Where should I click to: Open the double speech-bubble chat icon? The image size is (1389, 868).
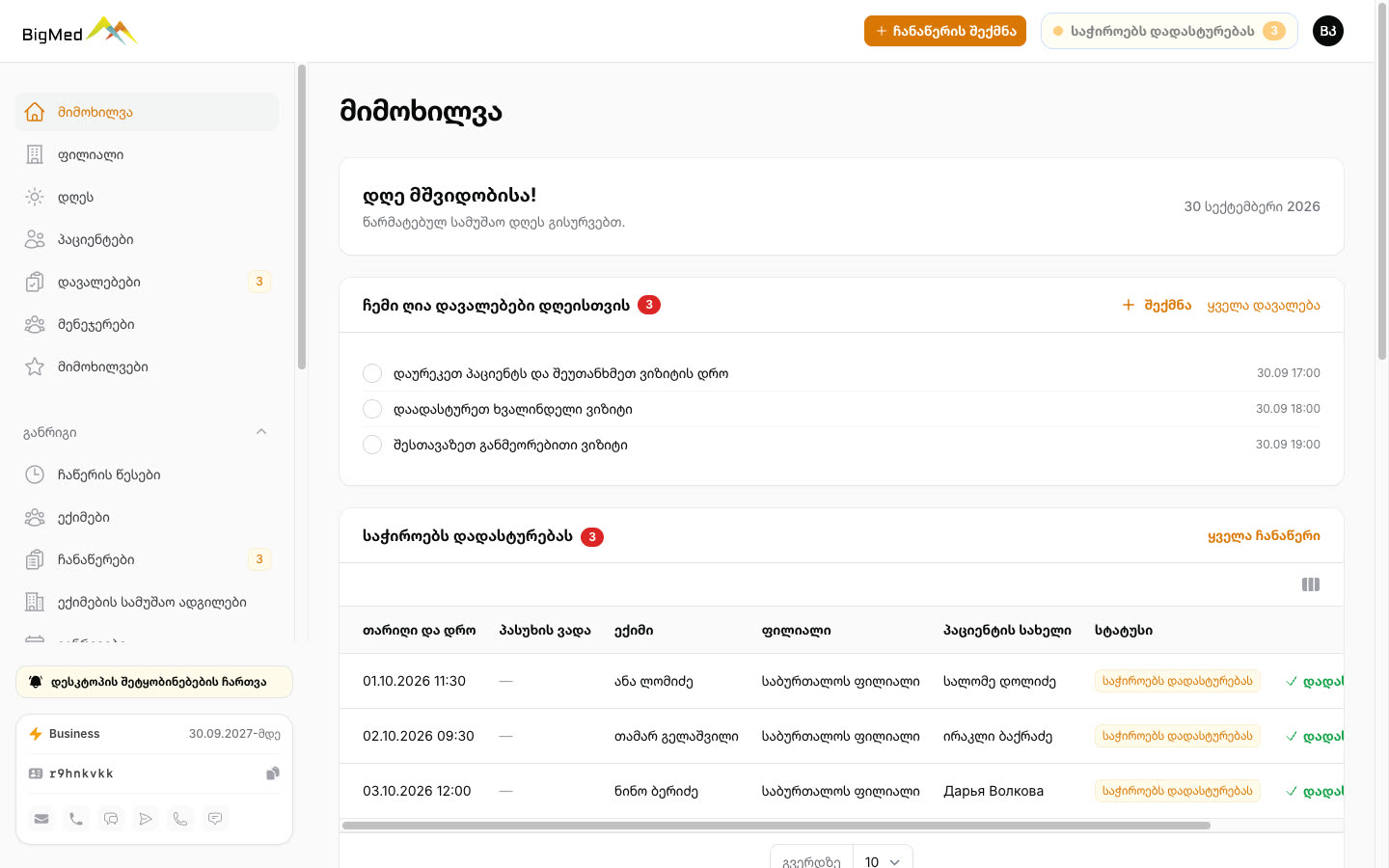point(111,819)
